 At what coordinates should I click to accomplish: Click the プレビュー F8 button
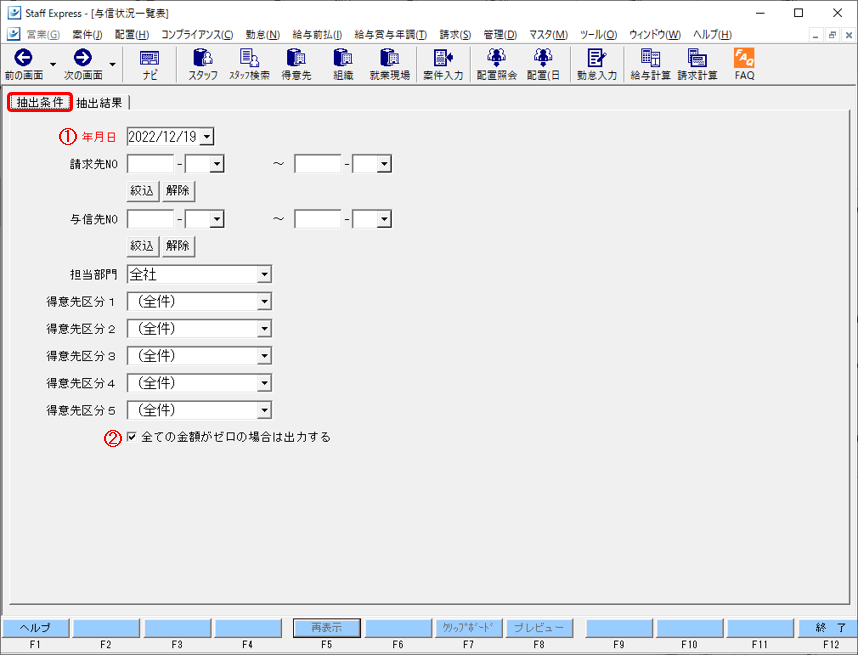coord(539,628)
